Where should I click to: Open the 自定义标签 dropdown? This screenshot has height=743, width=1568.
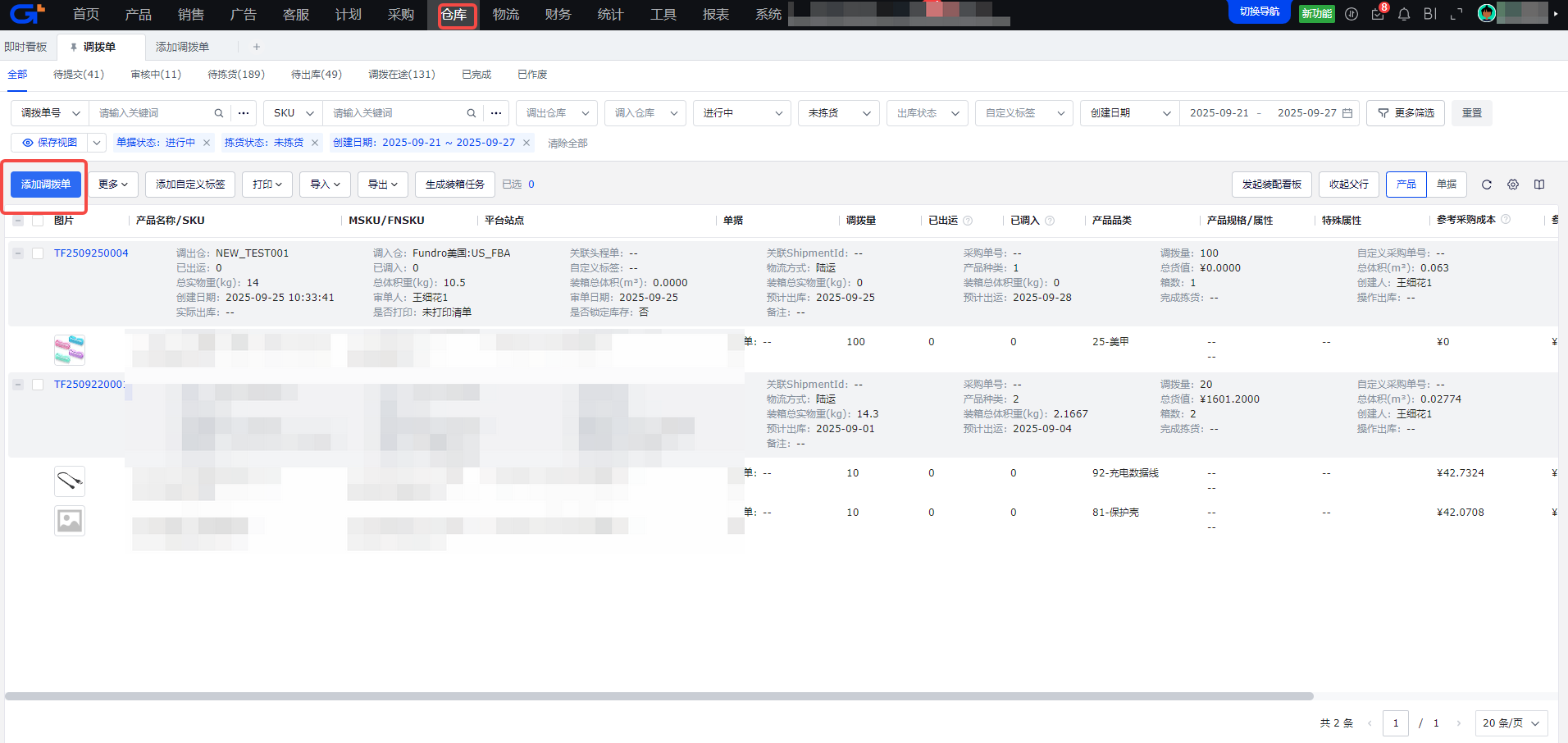pos(1024,113)
